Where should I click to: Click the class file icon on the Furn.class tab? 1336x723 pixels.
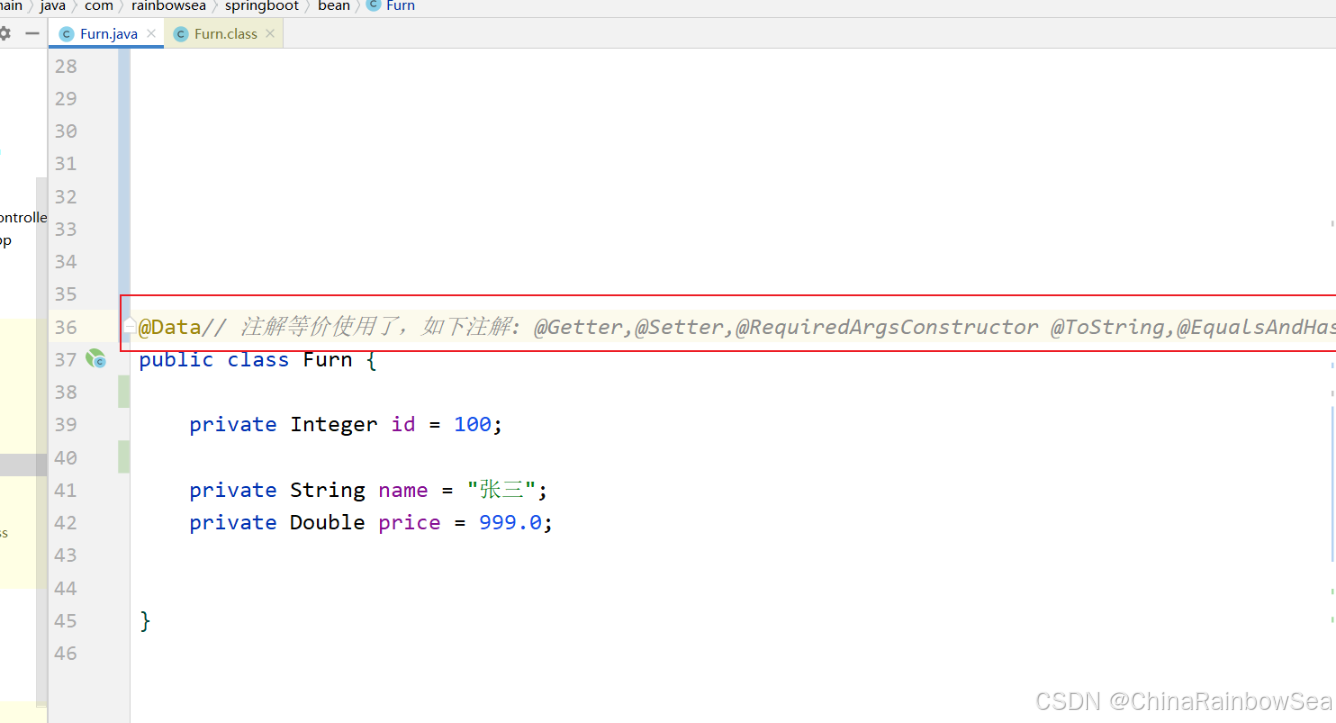[181, 34]
